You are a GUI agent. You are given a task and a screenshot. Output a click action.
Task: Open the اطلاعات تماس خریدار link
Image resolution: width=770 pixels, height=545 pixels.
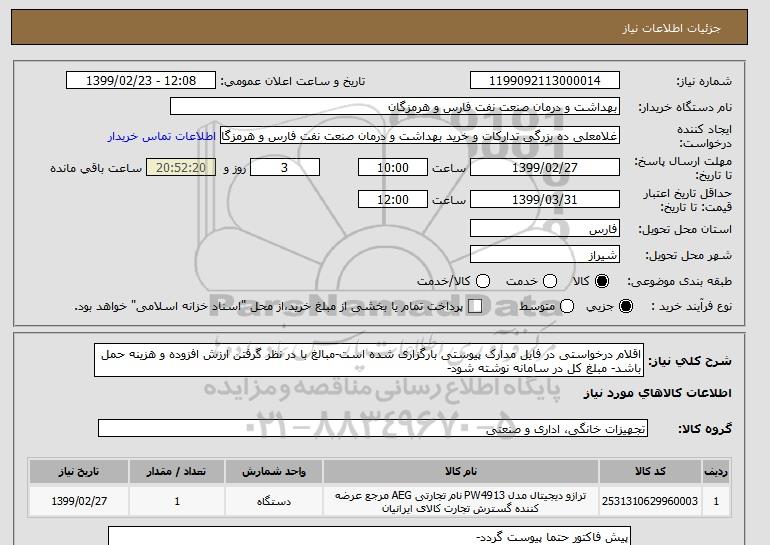(162, 136)
